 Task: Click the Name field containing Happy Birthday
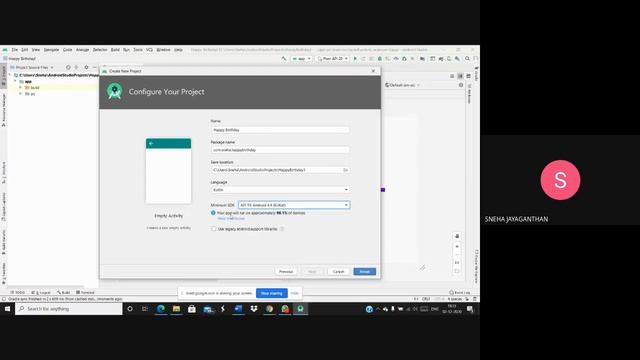(x=280, y=130)
